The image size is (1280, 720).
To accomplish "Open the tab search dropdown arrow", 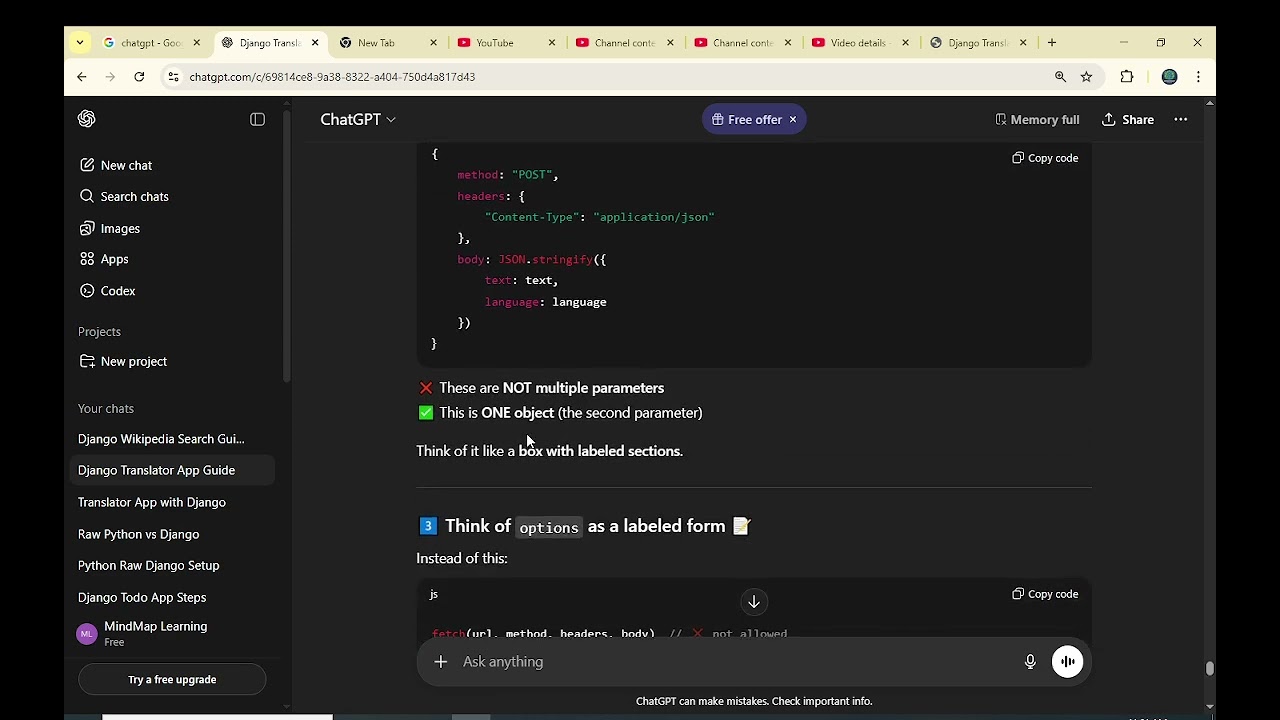I will [x=80, y=42].
